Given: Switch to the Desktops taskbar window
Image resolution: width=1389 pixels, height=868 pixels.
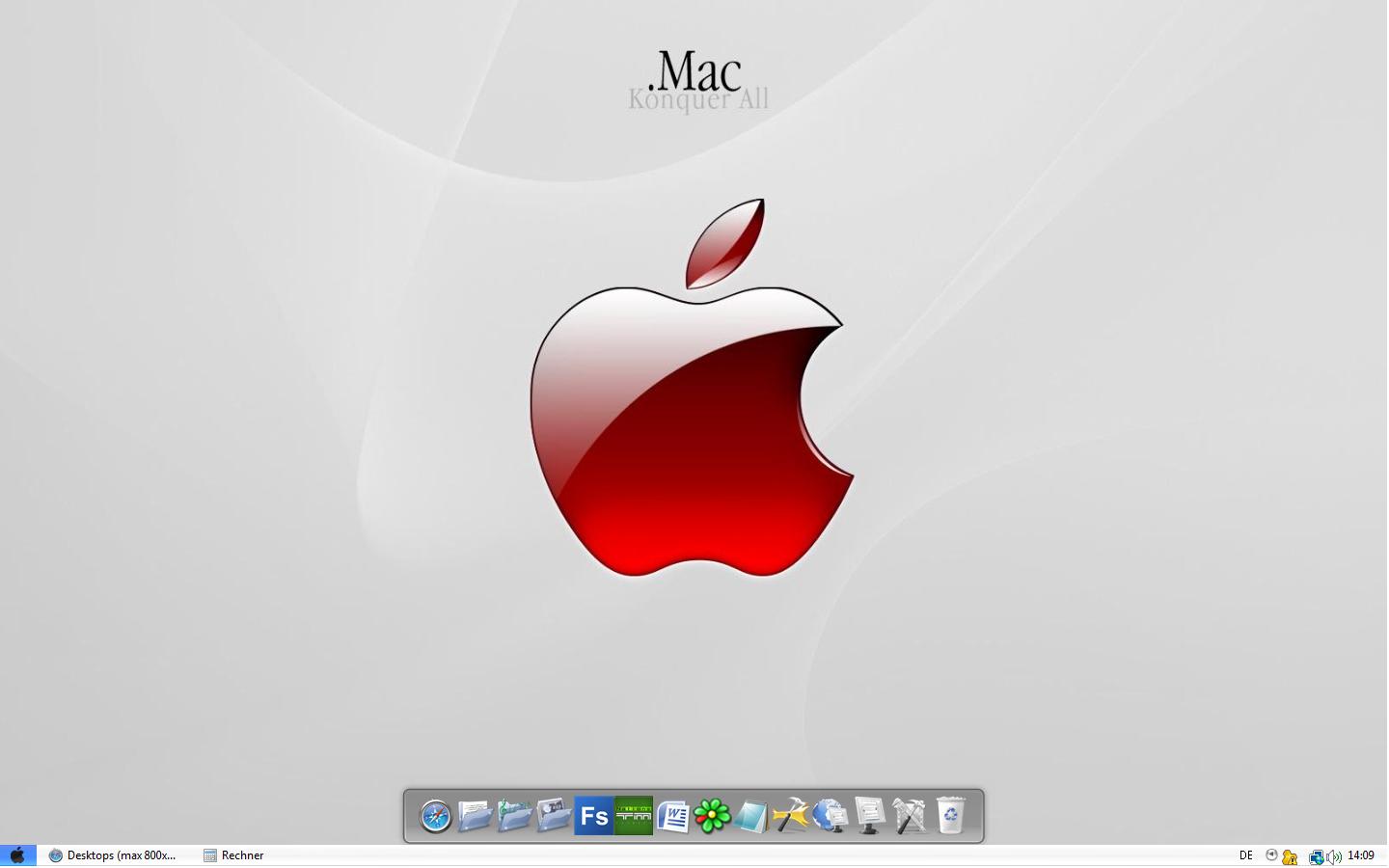Looking at the screenshot, I should [113, 855].
